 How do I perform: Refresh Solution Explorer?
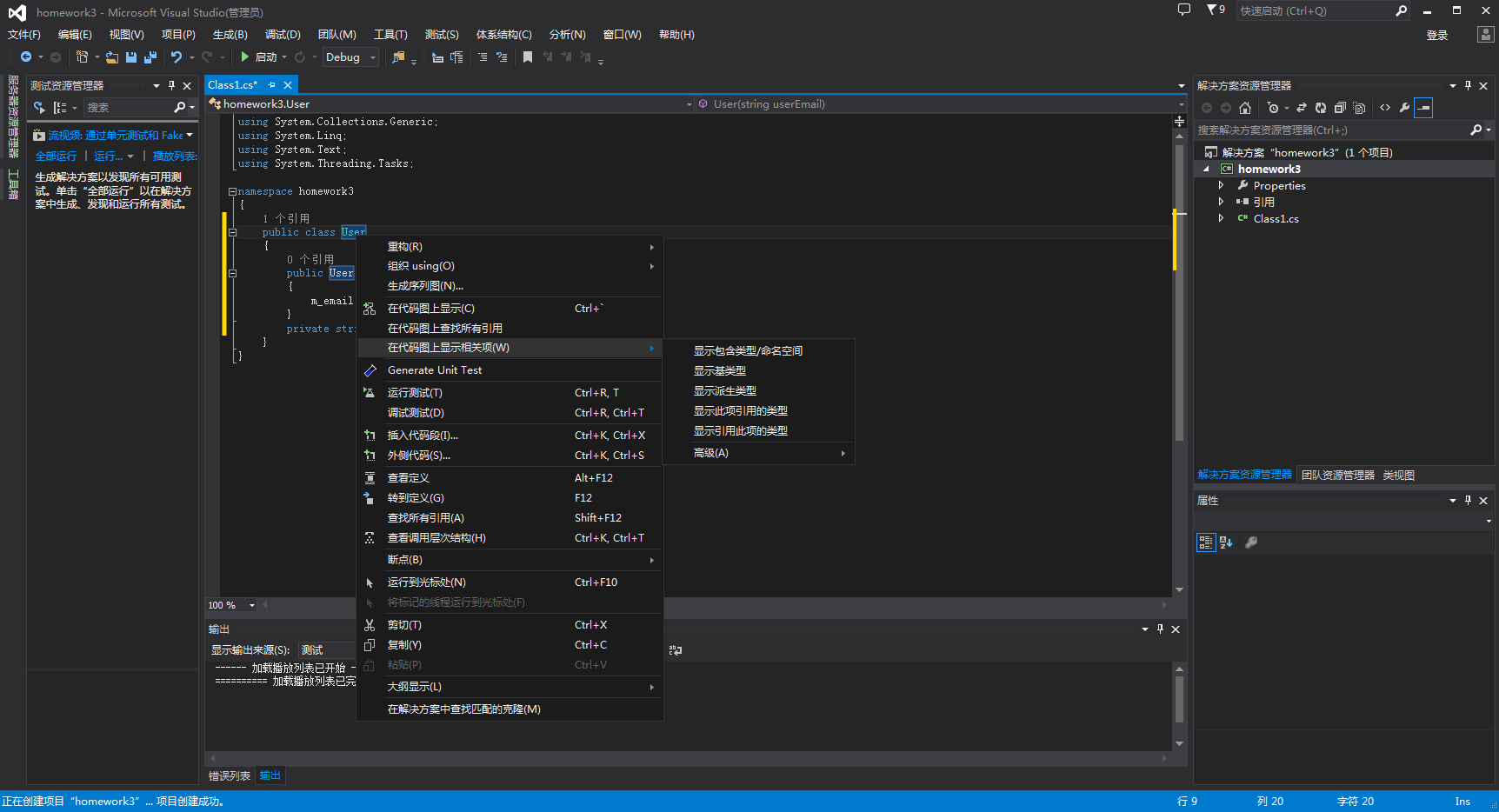pos(1321,108)
